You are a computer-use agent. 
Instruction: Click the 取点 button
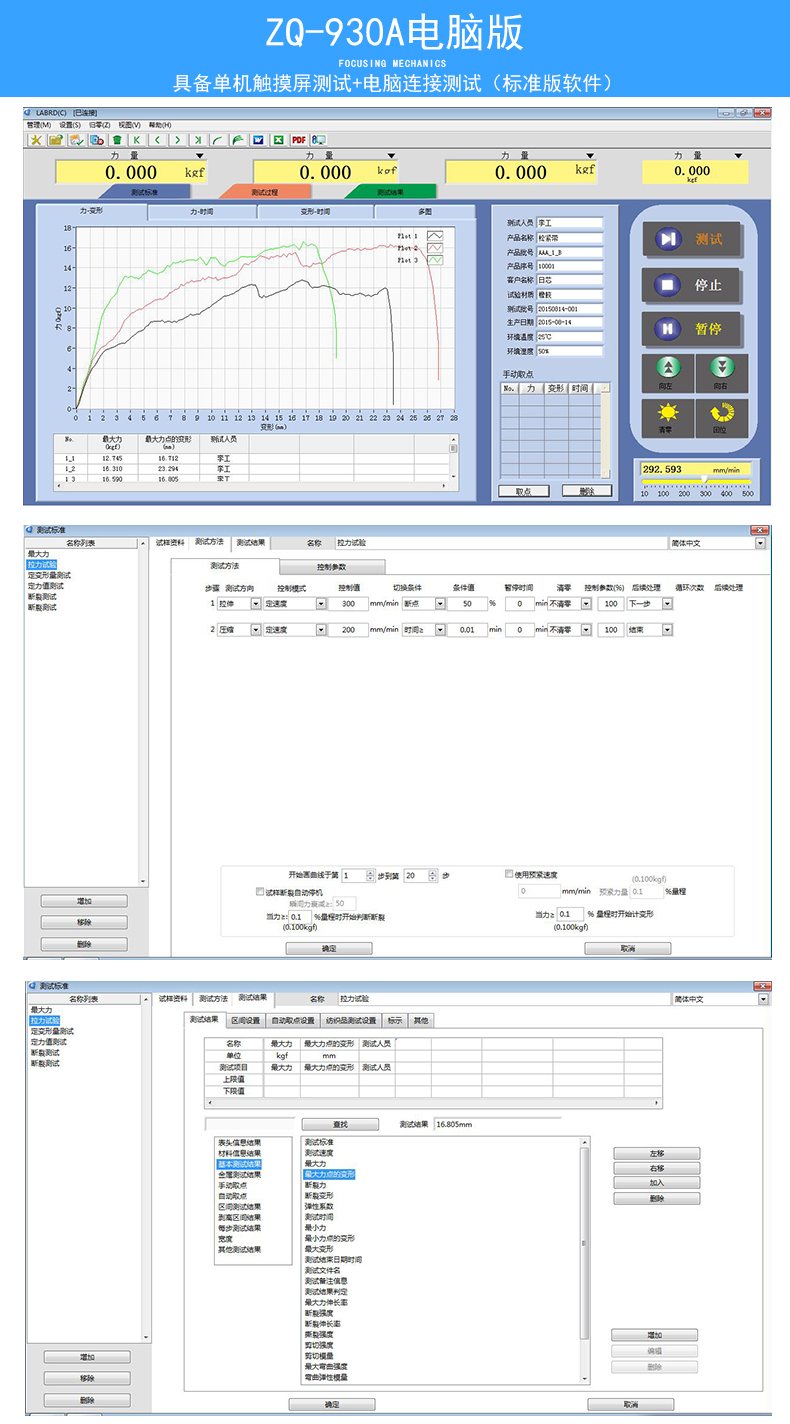[x=523, y=491]
